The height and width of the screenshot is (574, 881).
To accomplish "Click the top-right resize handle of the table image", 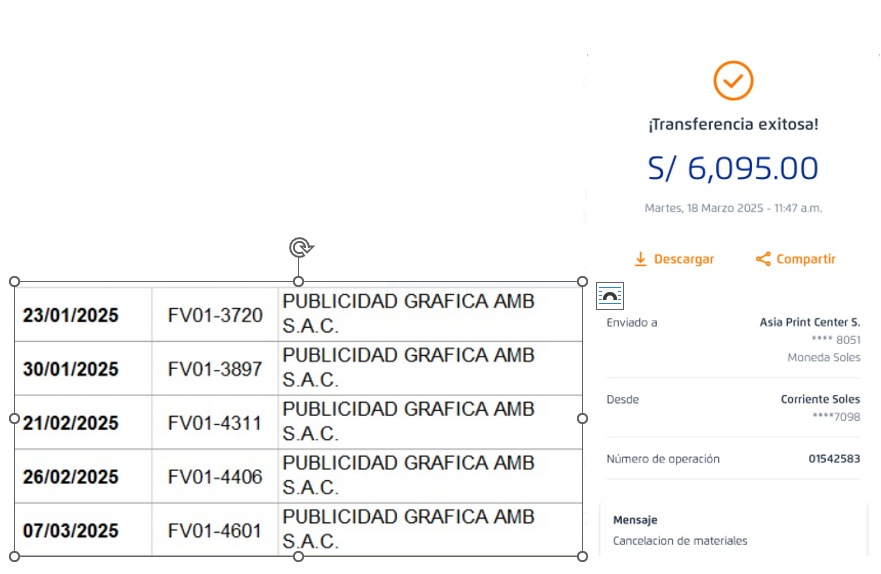I will [x=583, y=282].
